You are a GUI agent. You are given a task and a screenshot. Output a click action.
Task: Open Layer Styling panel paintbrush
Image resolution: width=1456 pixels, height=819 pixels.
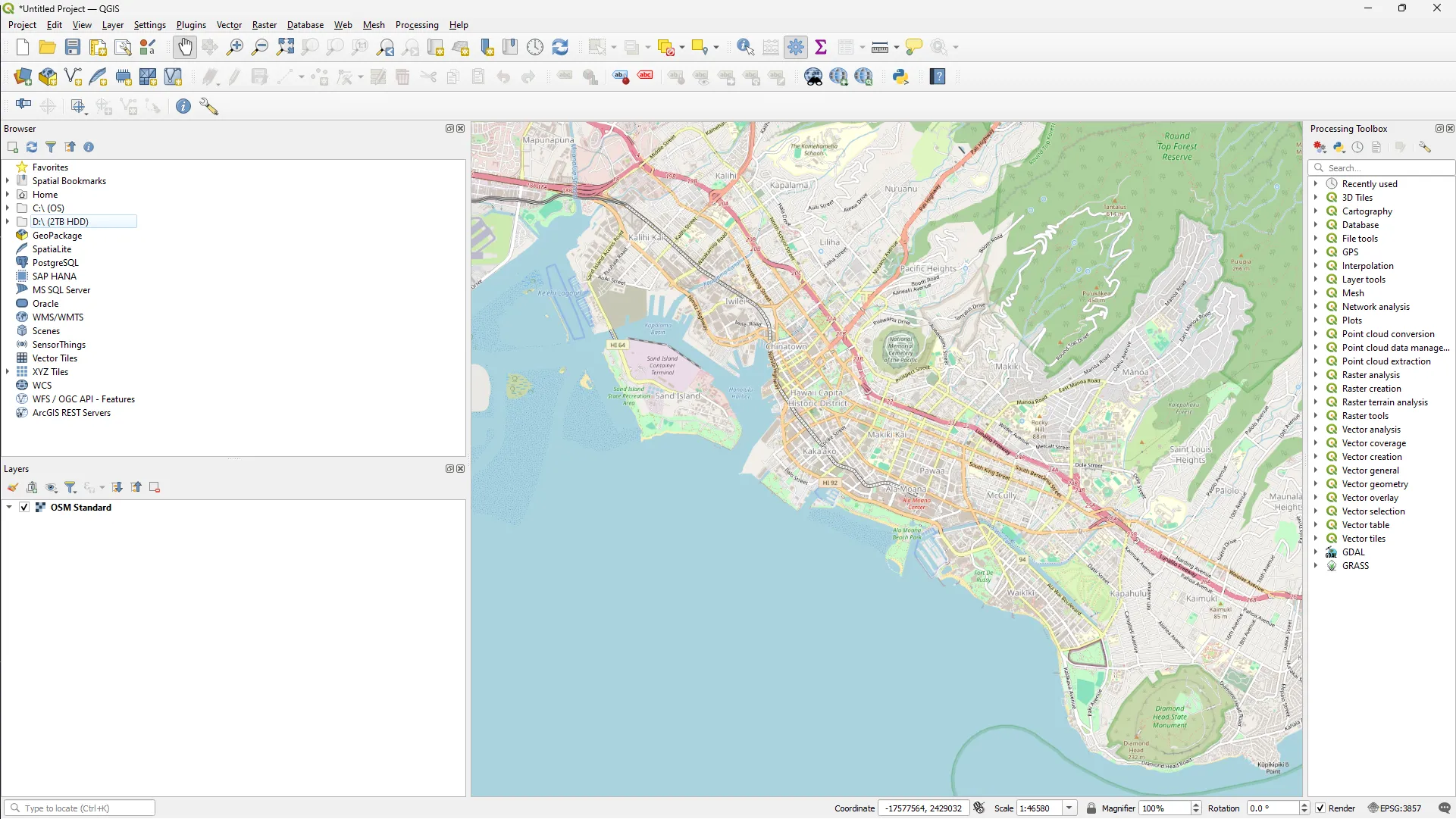click(13, 487)
